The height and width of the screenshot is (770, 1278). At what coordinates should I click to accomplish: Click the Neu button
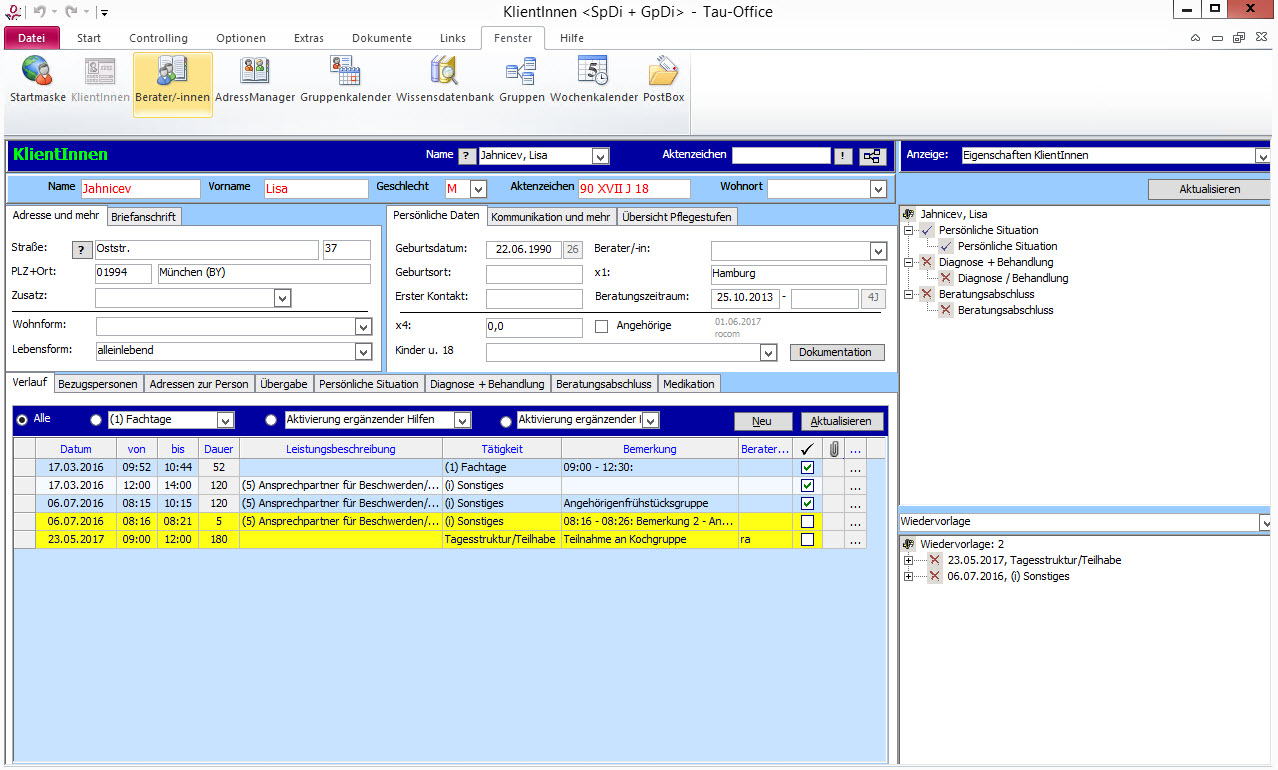(763, 421)
